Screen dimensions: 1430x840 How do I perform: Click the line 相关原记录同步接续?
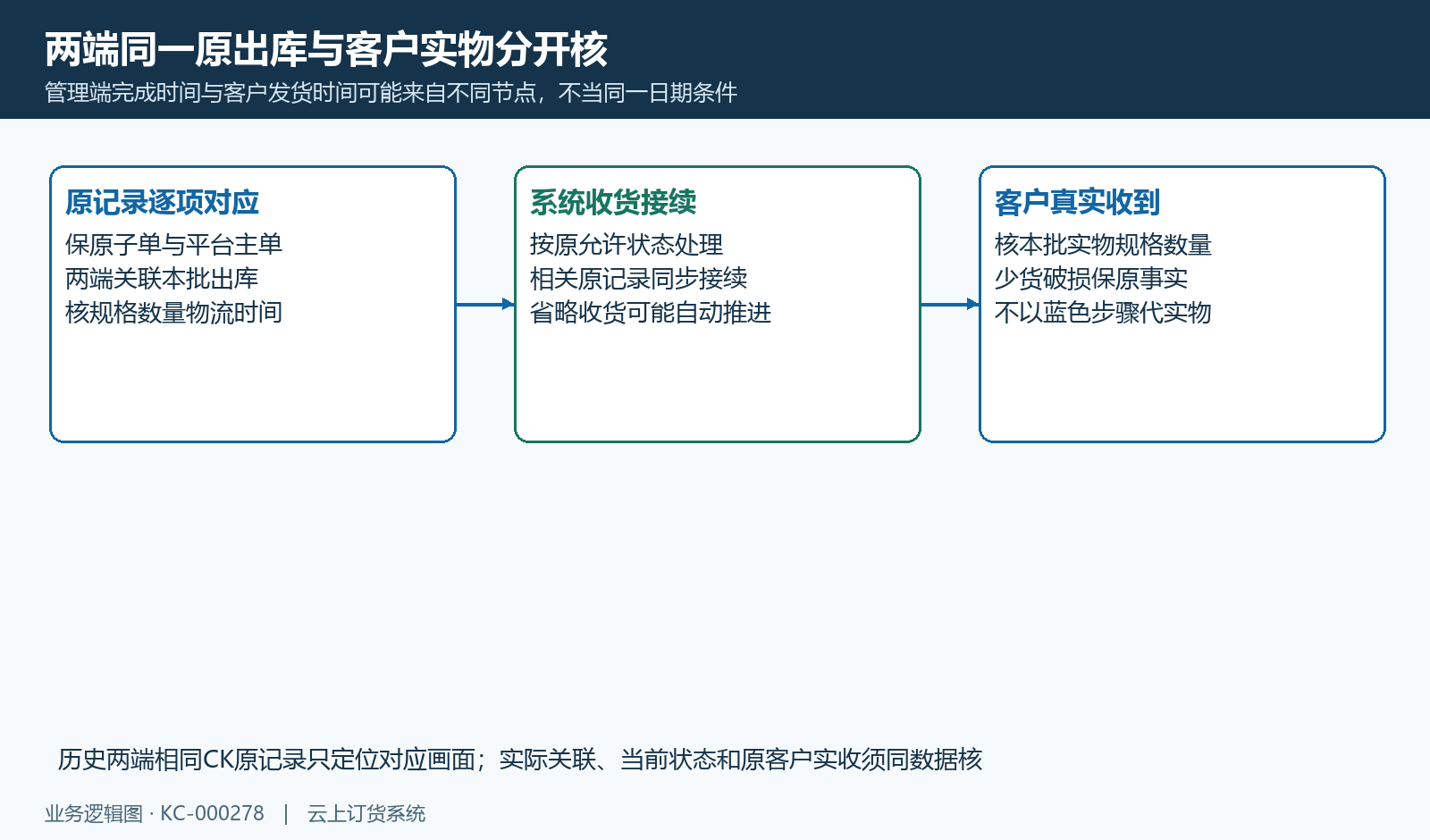point(638,278)
